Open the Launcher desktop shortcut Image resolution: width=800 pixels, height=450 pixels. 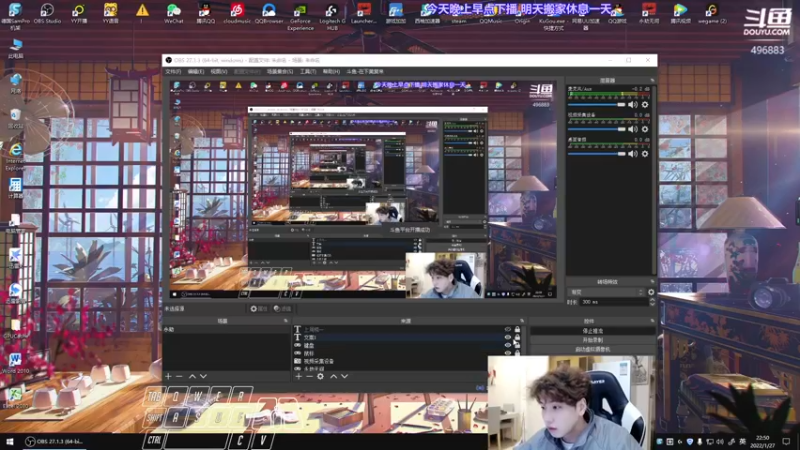coord(364,13)
